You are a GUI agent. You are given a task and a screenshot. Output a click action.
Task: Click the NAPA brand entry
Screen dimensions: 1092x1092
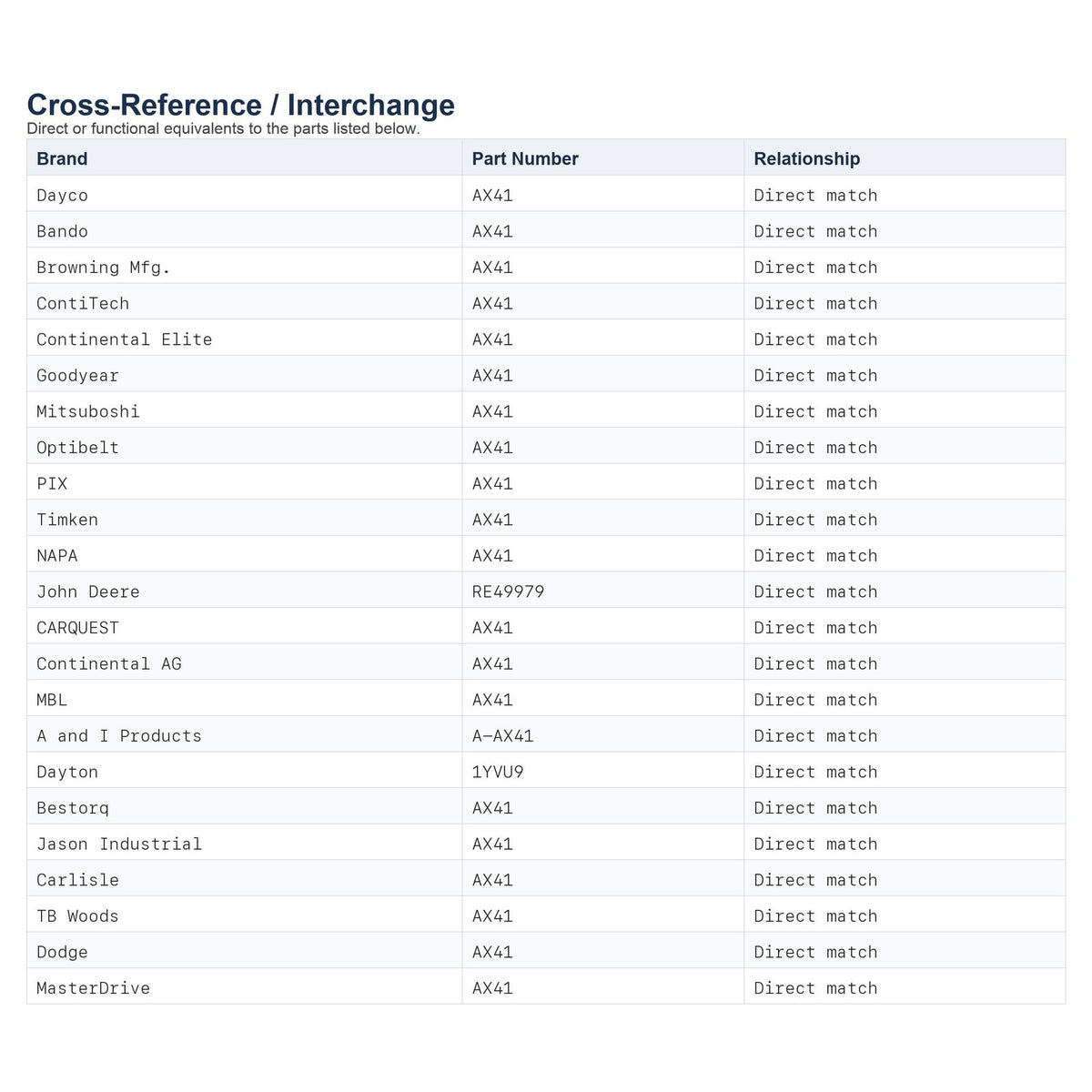tap(57, 556)
